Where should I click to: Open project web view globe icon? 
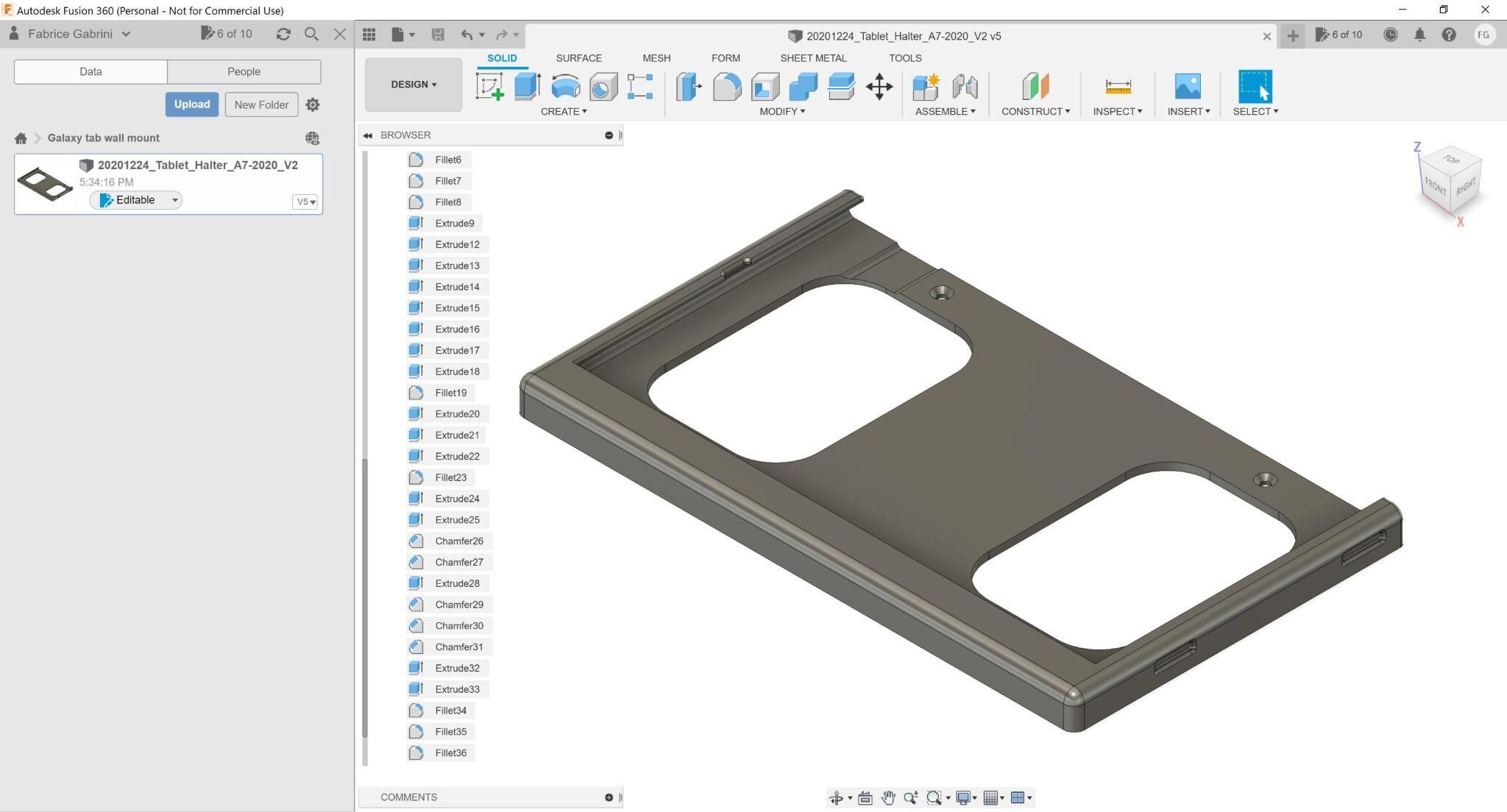pyautogui.click(x=312, y=138)
